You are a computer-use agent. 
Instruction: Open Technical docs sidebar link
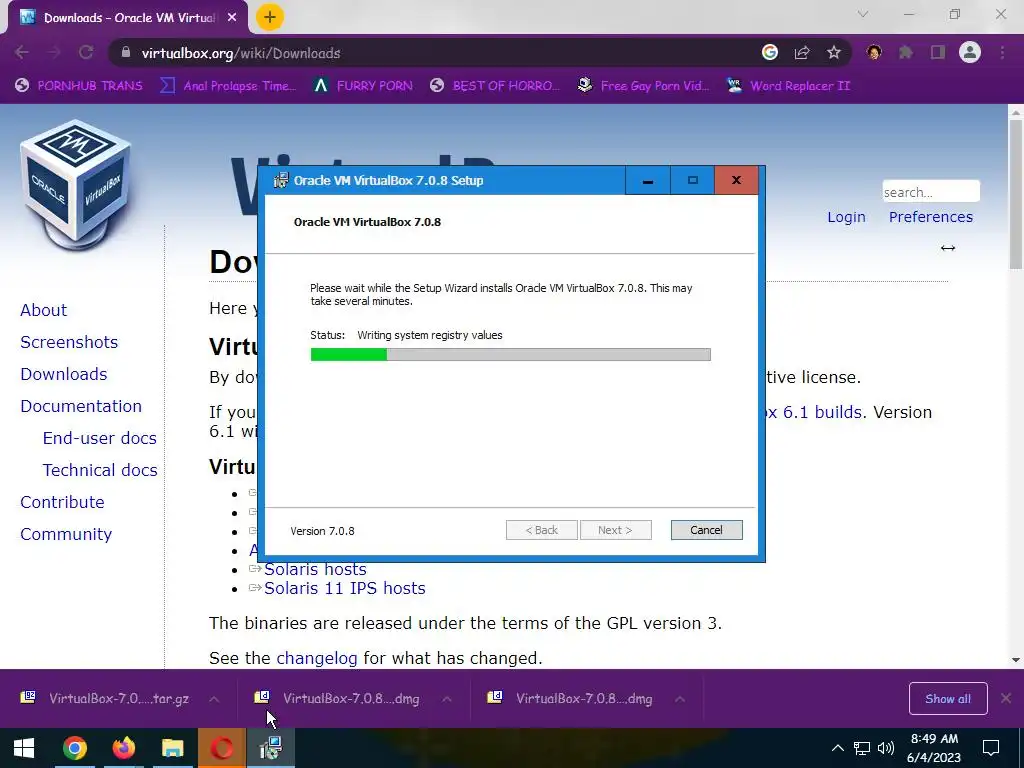[x=100, y=470]
